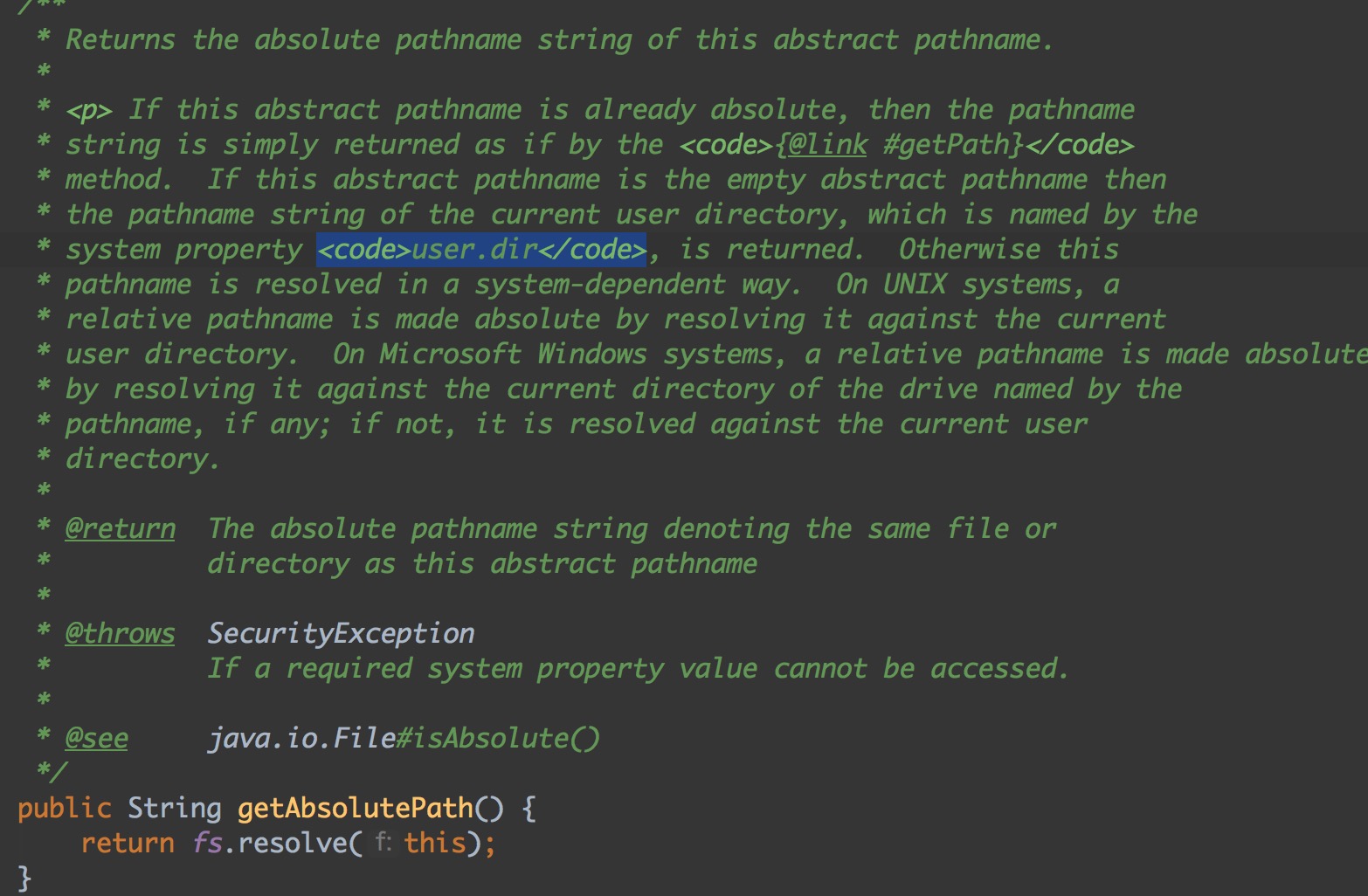The width and height of the screenshot is (1368, 896).
Task: Click the <p> tag in the comment
Action: click(x=89, y=111)
